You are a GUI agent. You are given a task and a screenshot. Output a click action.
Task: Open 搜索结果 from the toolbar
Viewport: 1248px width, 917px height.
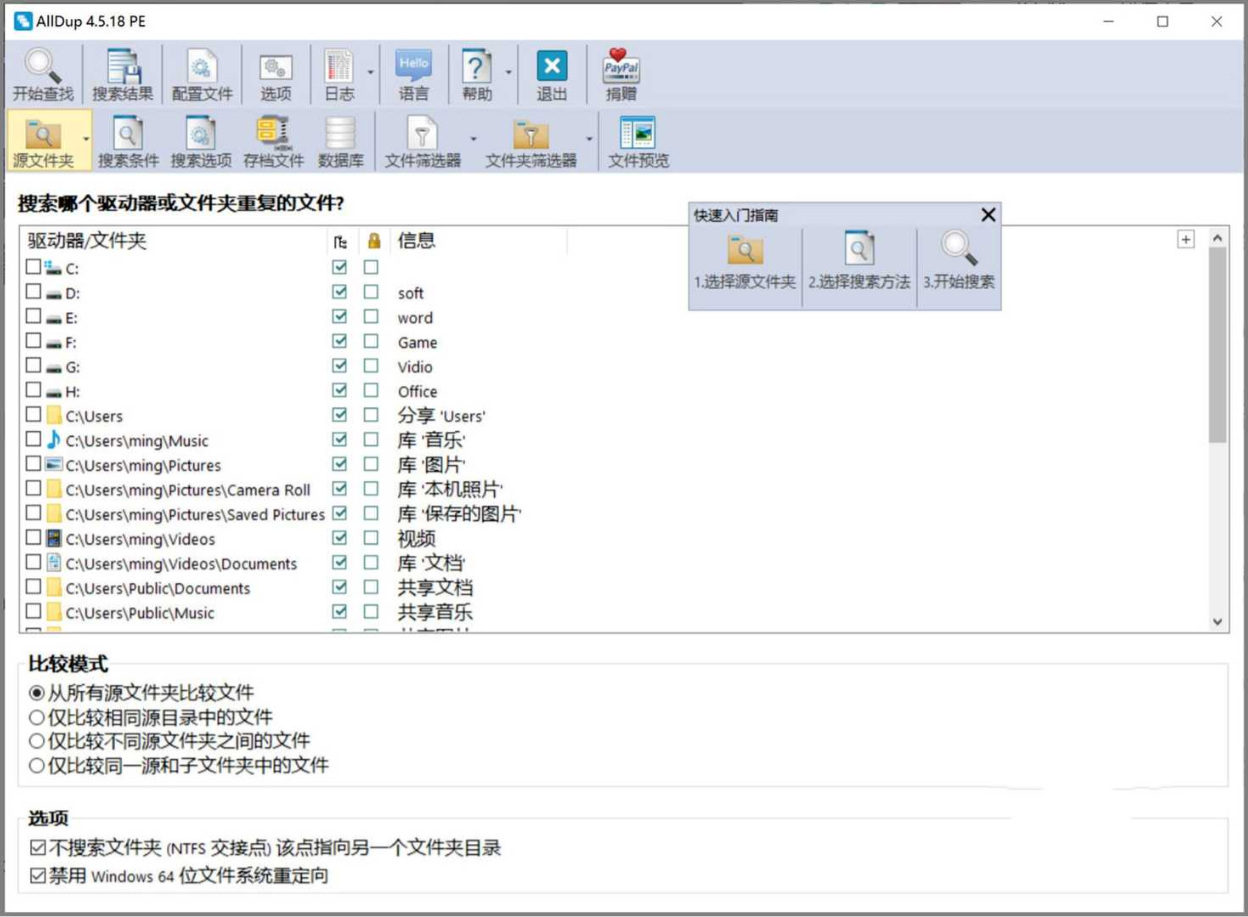point(123,75)
